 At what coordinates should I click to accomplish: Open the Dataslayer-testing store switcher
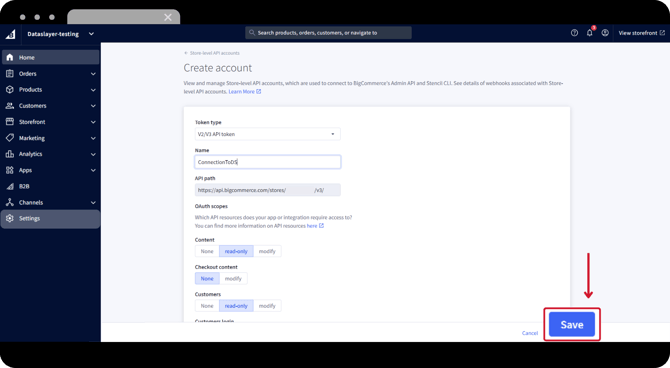point(60,34)
